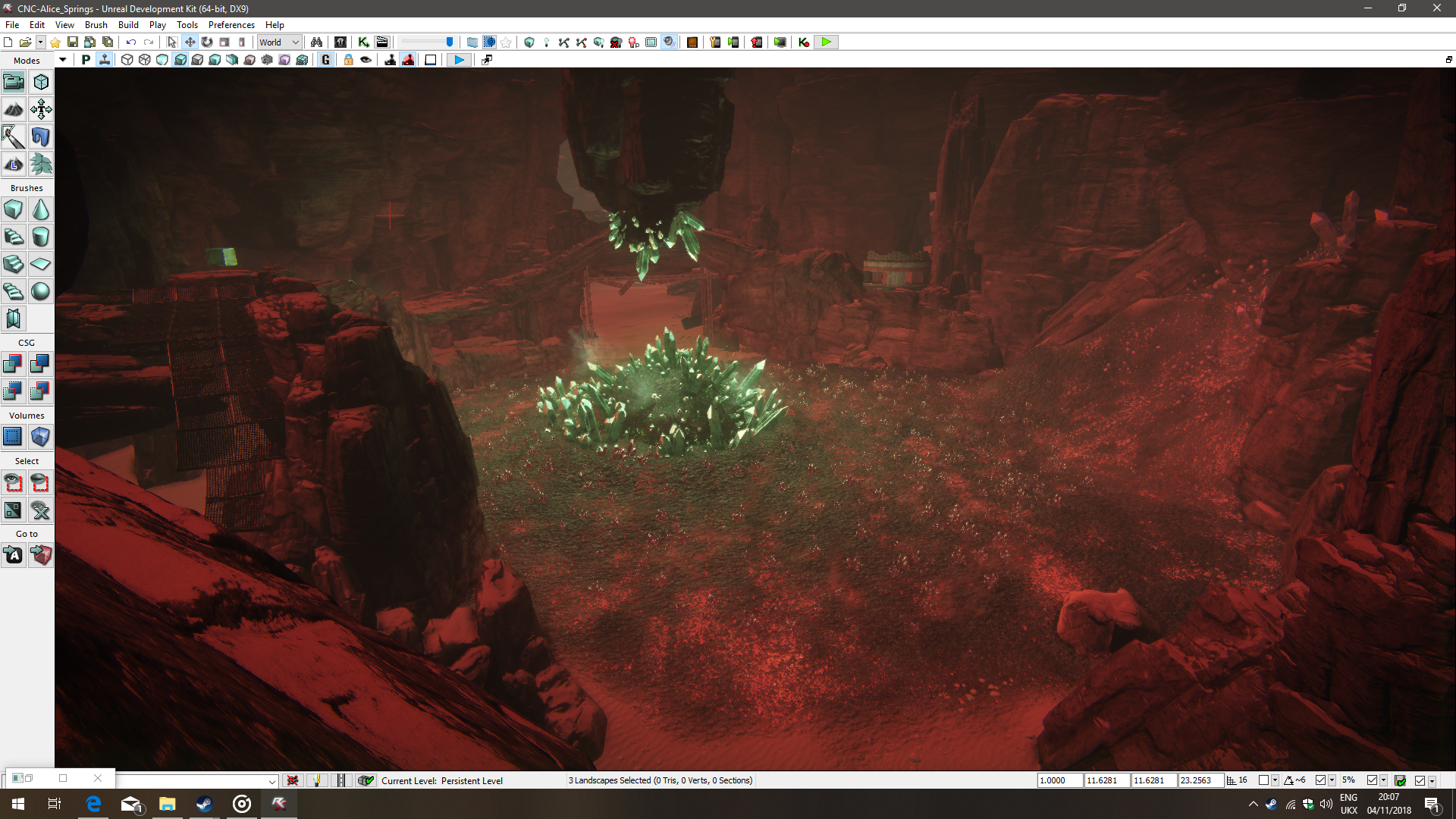Open the scale snap dropdown arrow
Screen dimensions: 1456x819
[x=1383, y=780]
